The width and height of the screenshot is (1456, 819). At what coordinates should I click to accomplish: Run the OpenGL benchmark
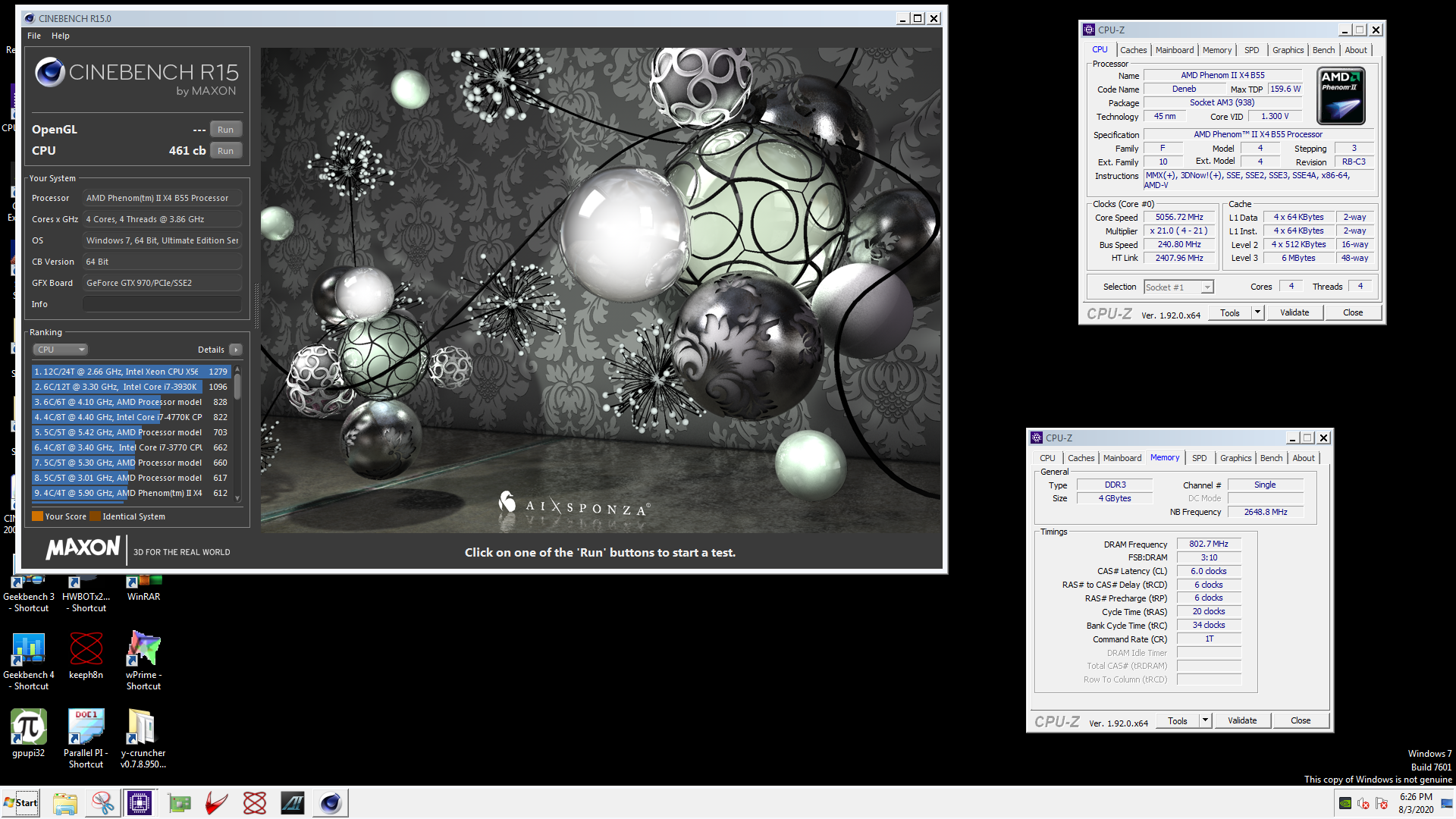tap(225, 130)
